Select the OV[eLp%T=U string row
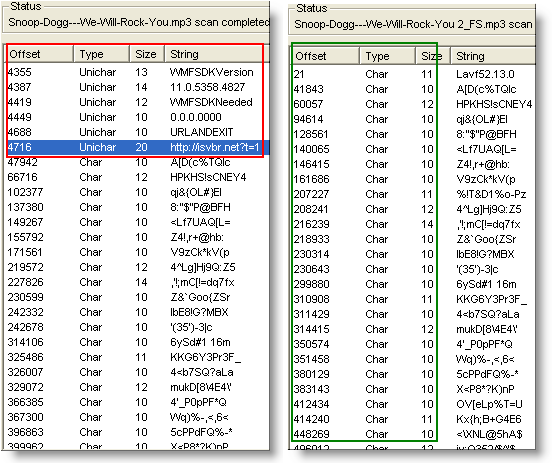The width and height of the screenshot is (554, 463). (413, 404)
